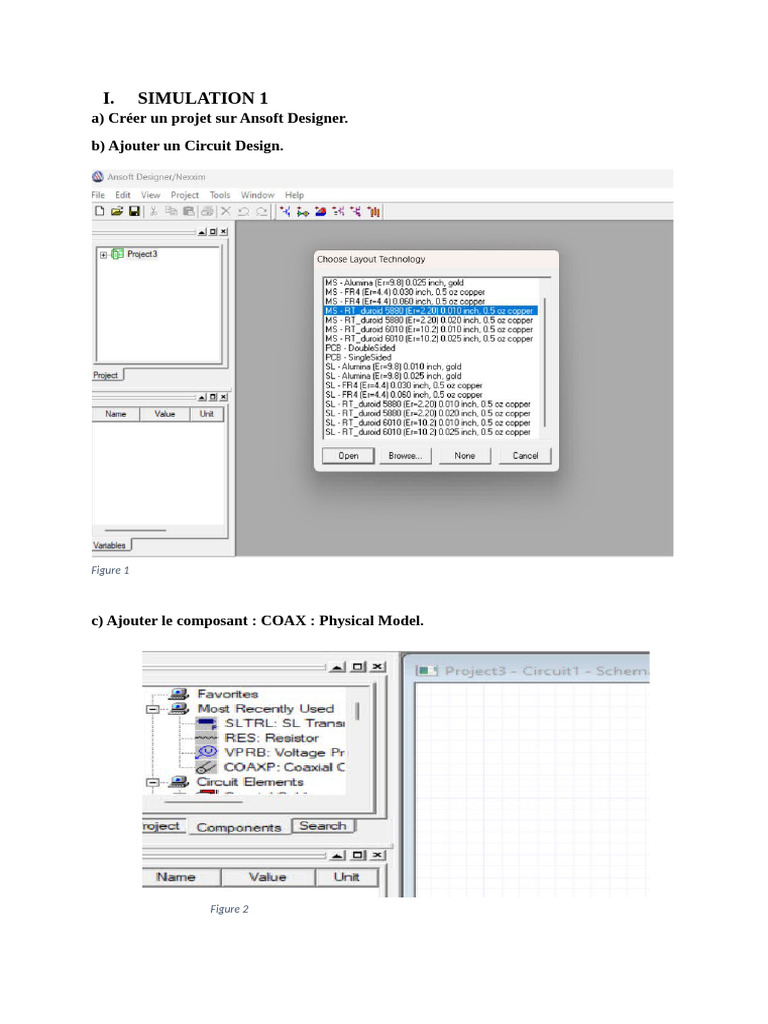Click the Paste clipboard toolbar icon
Viewport: 768px width, 1024px height.
(x=189, y=211)
